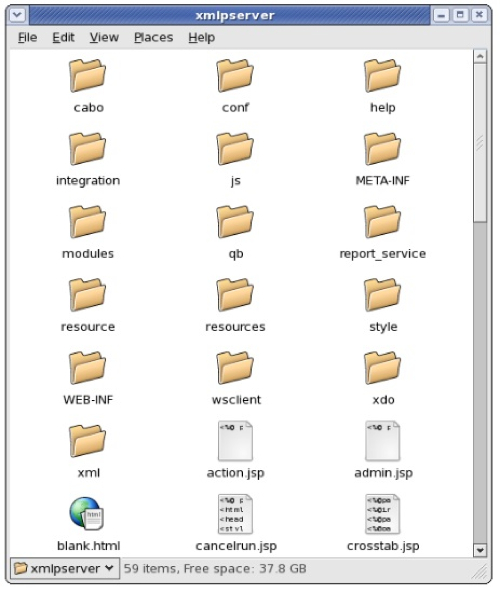Click the scrollbar up arrow
This screenshot has width=500, height=593.
point(480,56)
